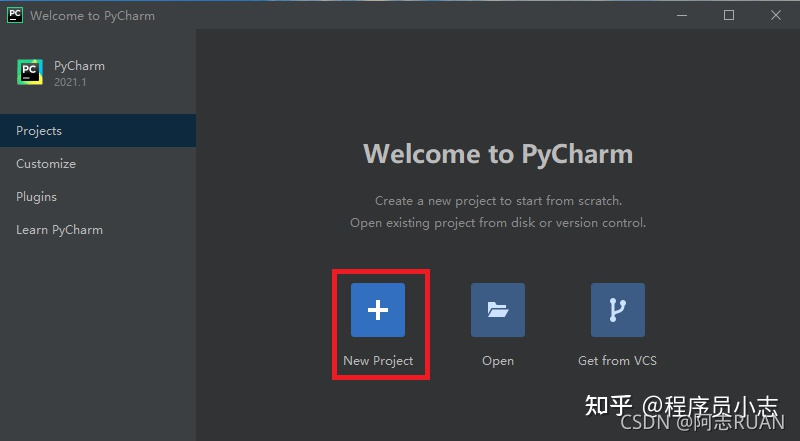Click the New Project label
800x441 pixels.
pyautogui.click(x=378, y=361)
